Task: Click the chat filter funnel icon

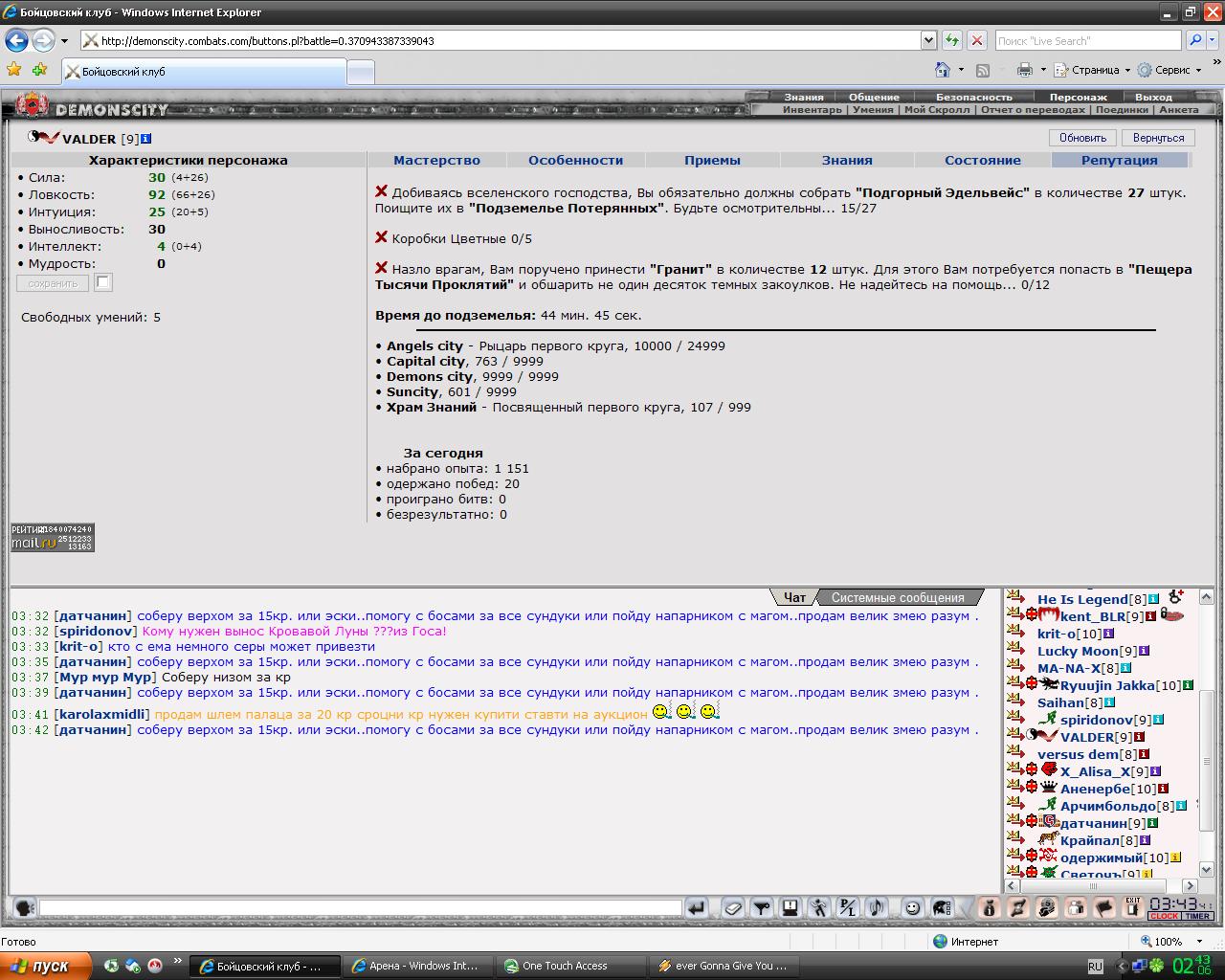Action: click(x=762, y=908)
